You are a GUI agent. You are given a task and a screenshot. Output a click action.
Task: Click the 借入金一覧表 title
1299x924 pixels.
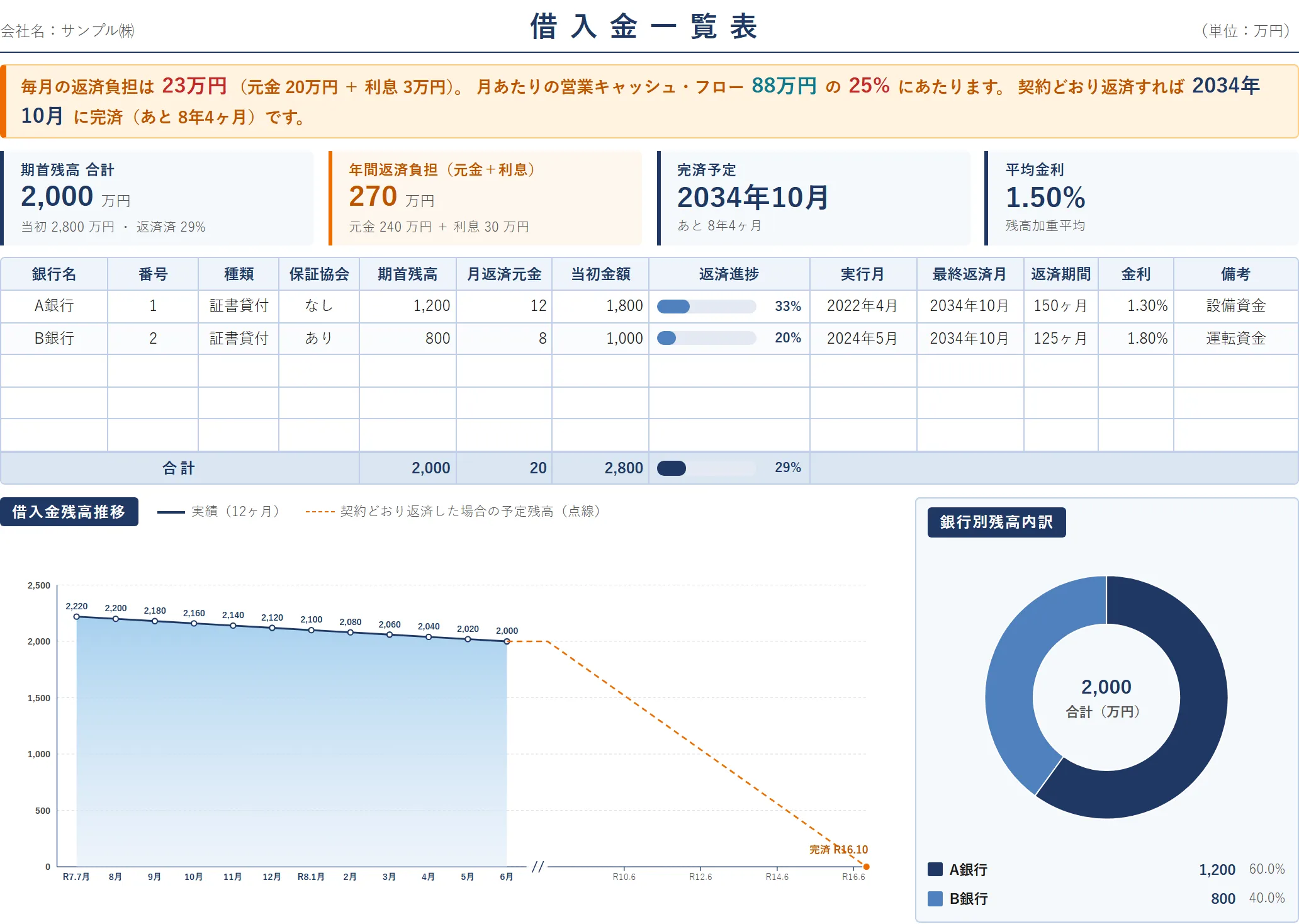[644, 27]
